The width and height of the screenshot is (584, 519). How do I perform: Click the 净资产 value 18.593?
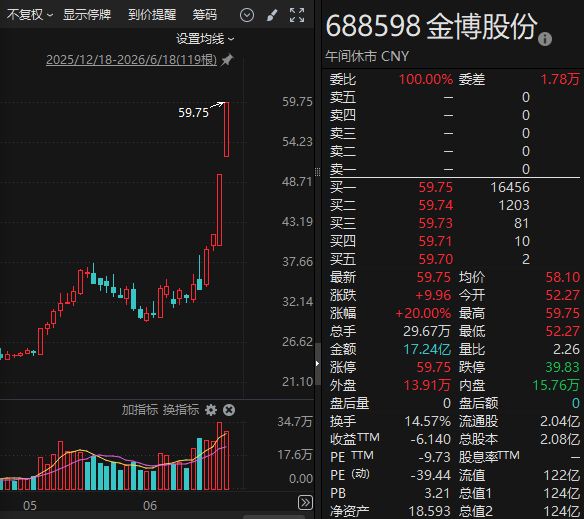(429, 511)
